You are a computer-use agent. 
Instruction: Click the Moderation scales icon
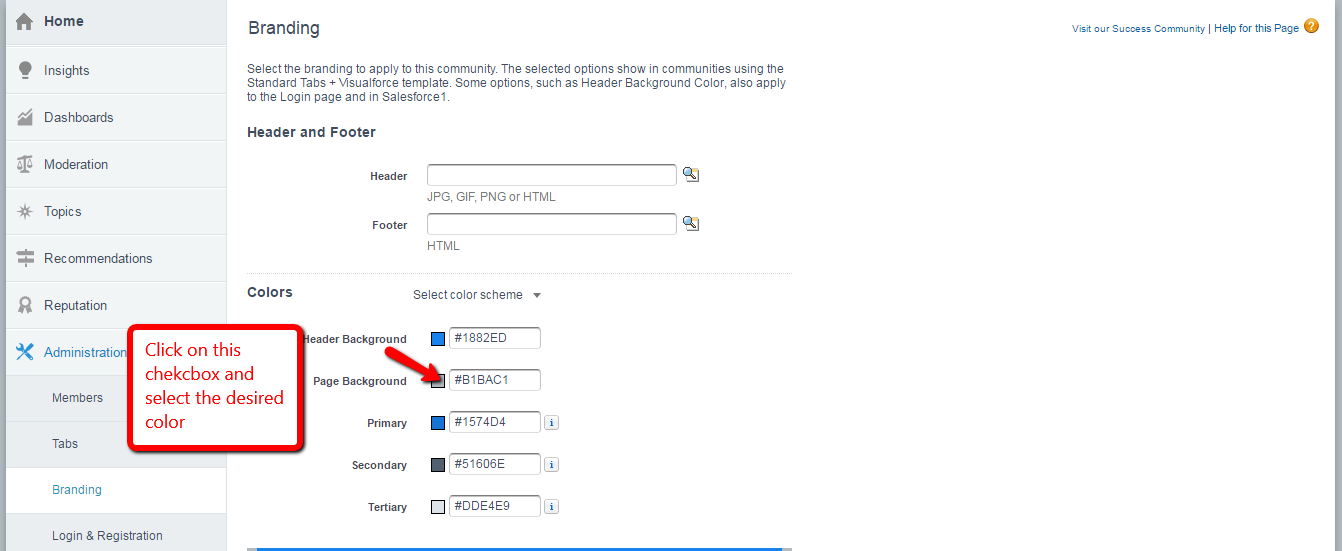26,164
